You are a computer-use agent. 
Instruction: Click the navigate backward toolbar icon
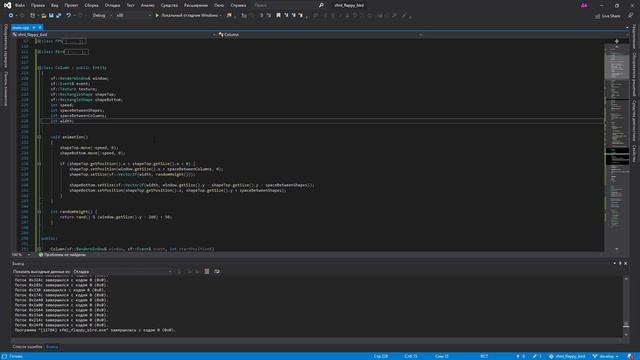[x=11, y=16]
